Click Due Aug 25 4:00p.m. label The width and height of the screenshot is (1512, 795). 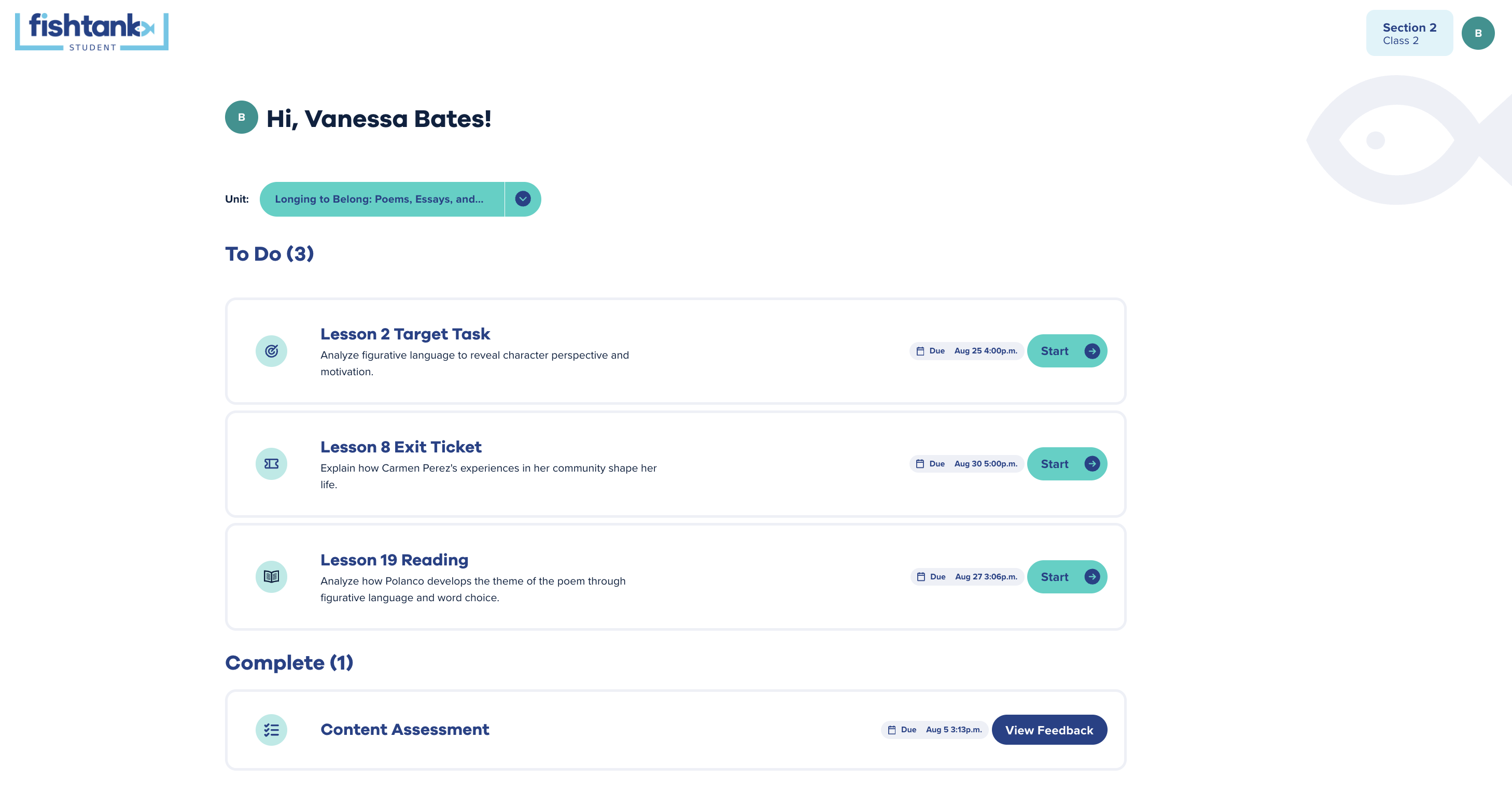pos(967,351)
